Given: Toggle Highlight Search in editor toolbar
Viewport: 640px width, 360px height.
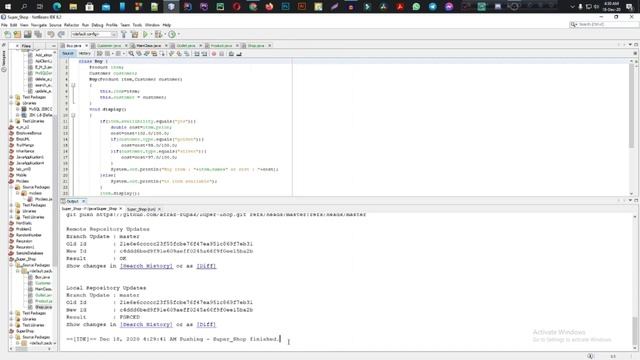Looking at the screenshot, I should pyautogui.click(x=154, y=54).
